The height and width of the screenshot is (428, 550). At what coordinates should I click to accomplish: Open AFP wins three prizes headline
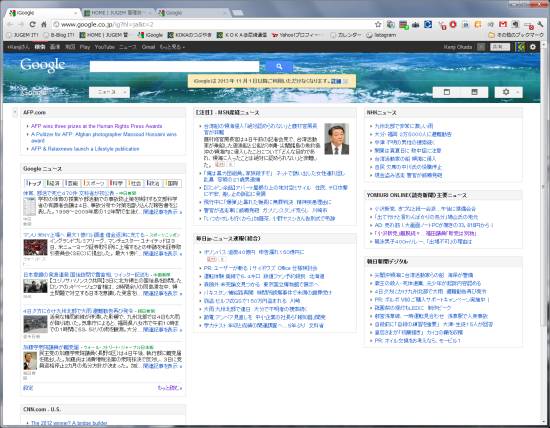click(x=96, y=126)
